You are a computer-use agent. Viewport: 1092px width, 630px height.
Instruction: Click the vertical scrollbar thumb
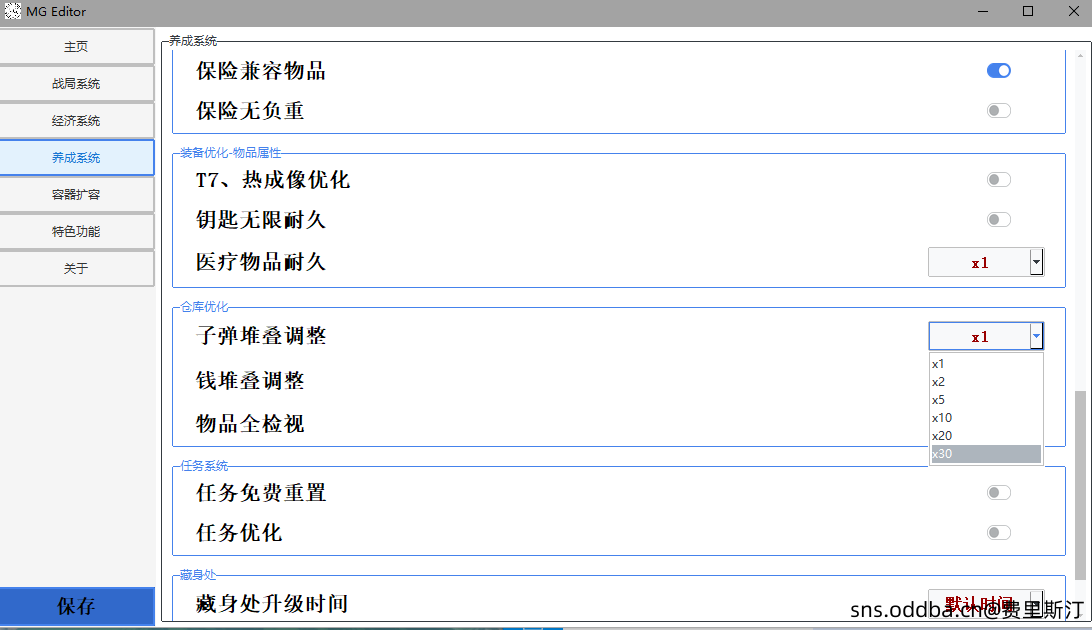[1080, 485]
